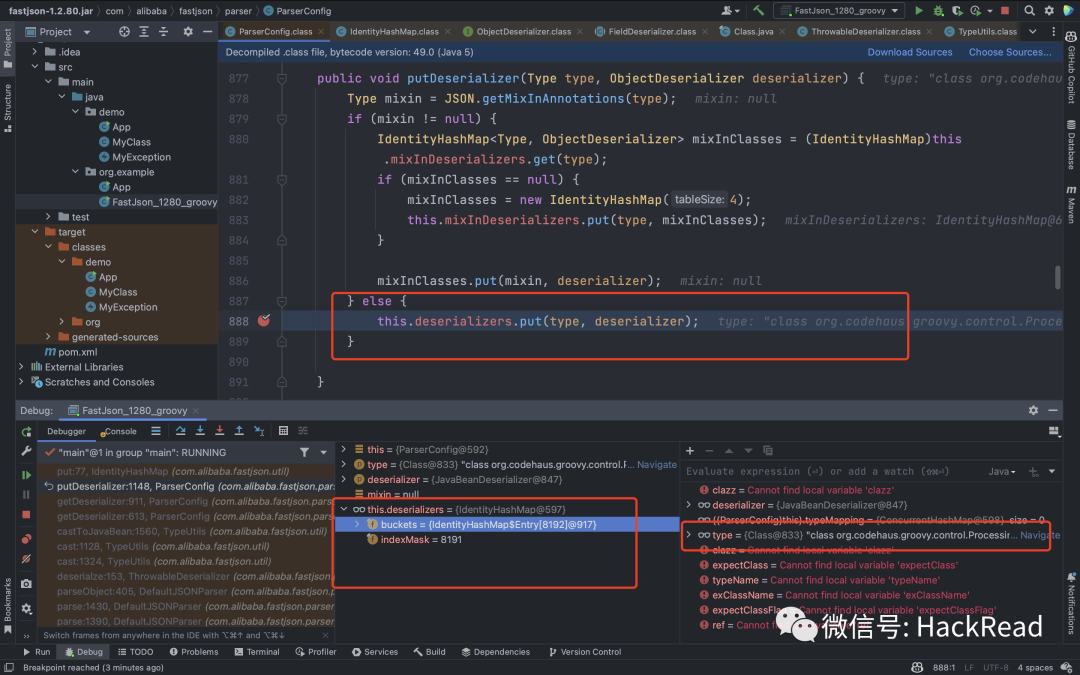Click the Evaluate expression input field
Screen dimensions: 1080x675
830,471
